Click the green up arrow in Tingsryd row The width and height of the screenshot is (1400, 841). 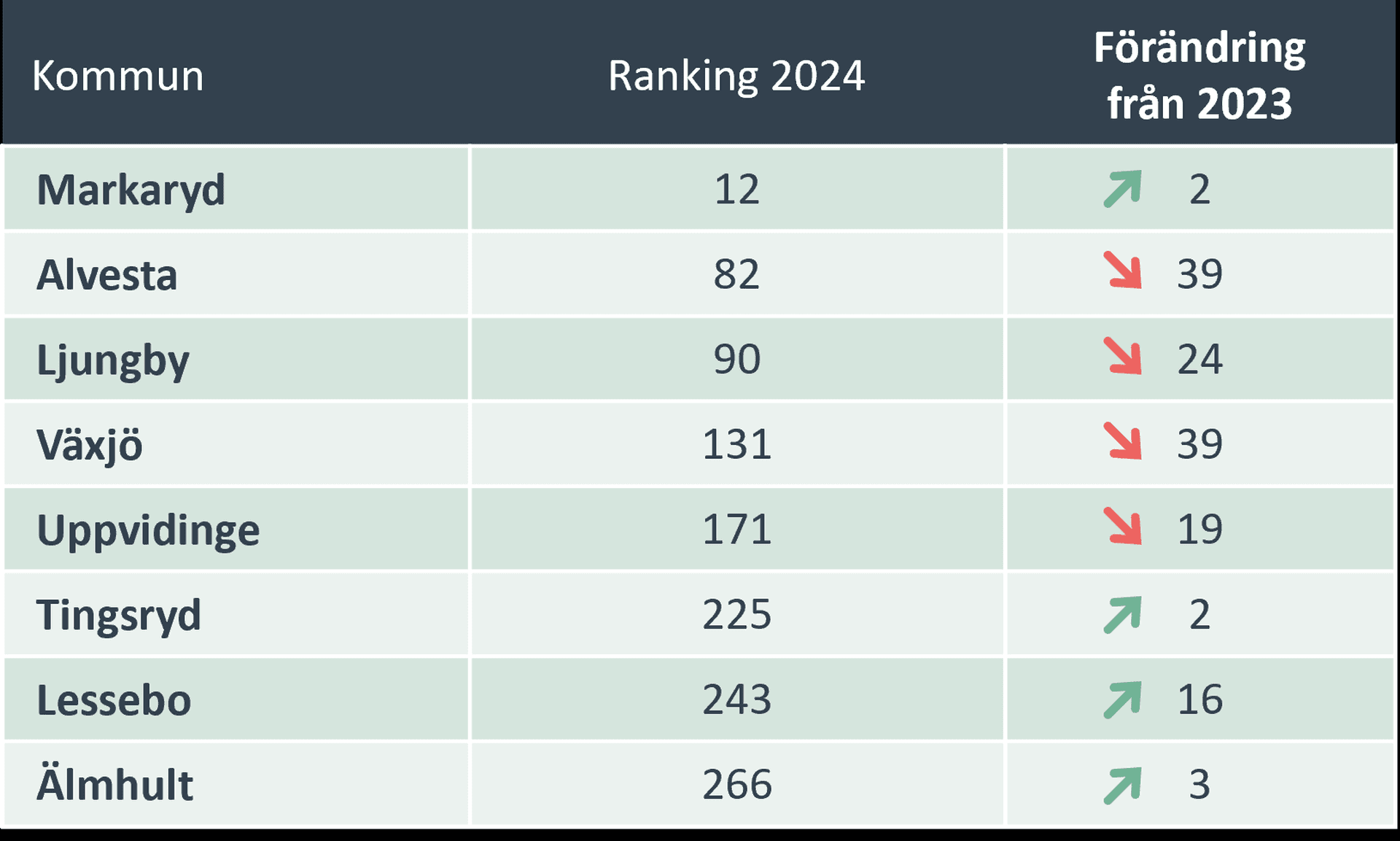(1122, 615)
